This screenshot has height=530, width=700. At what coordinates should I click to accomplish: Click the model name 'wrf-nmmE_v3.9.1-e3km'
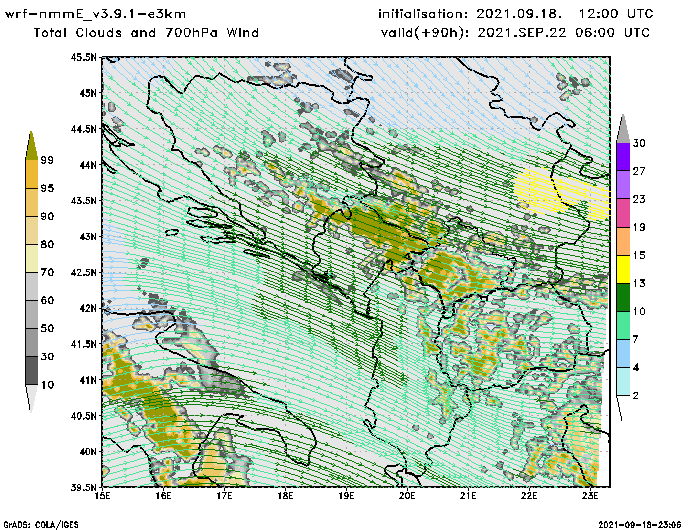pos(95,14)
